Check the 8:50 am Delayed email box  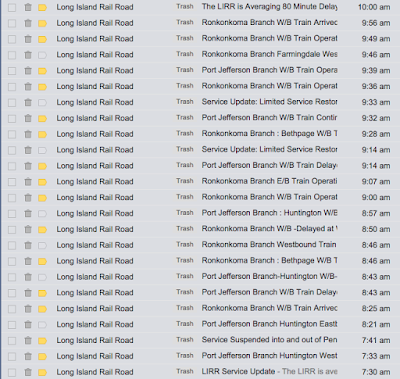[x=12, y=230]
